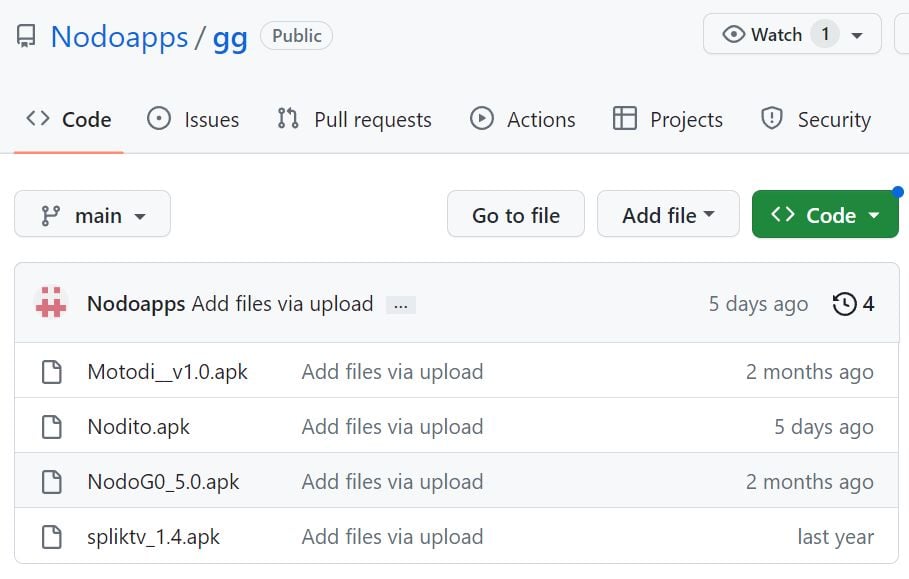
Task: Expand commit details with the ellipsis button
Action: [x=401, y=305]
